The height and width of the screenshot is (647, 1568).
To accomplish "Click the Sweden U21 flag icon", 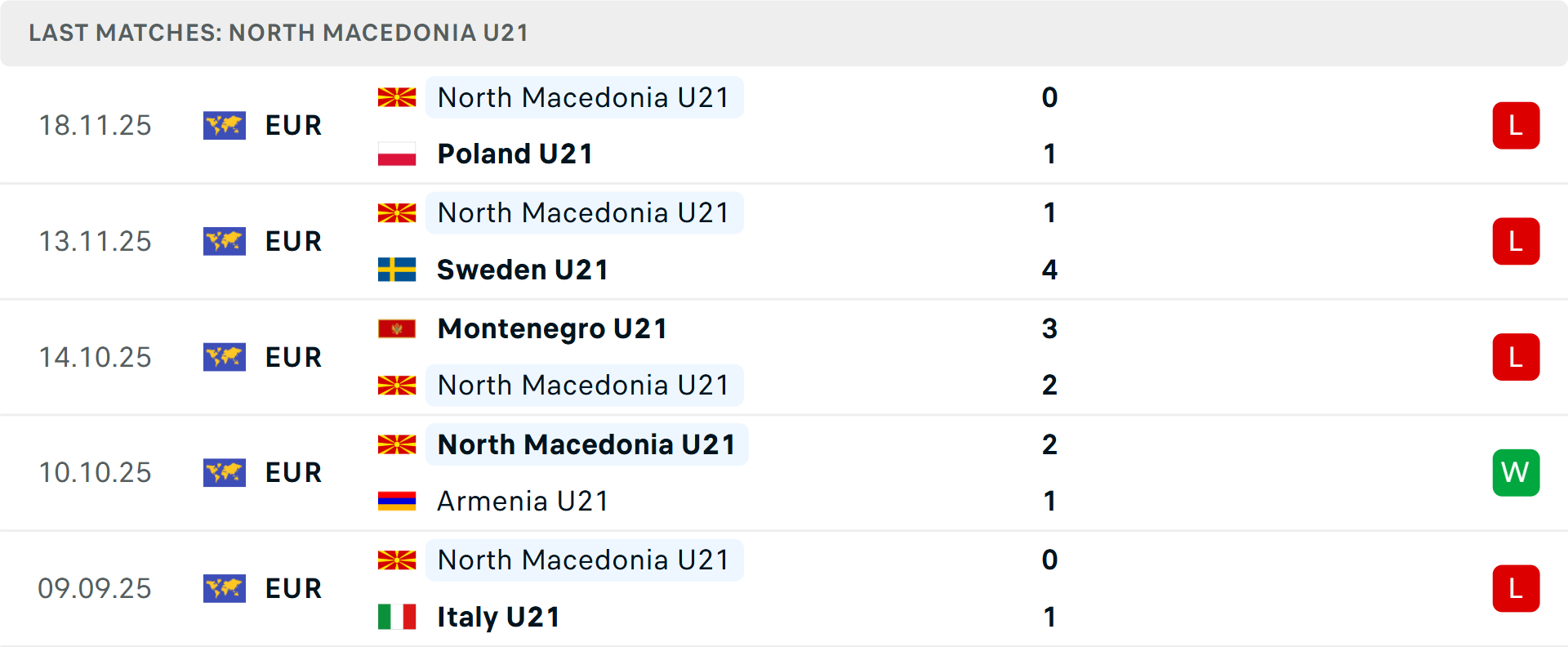I will point(395,270).
